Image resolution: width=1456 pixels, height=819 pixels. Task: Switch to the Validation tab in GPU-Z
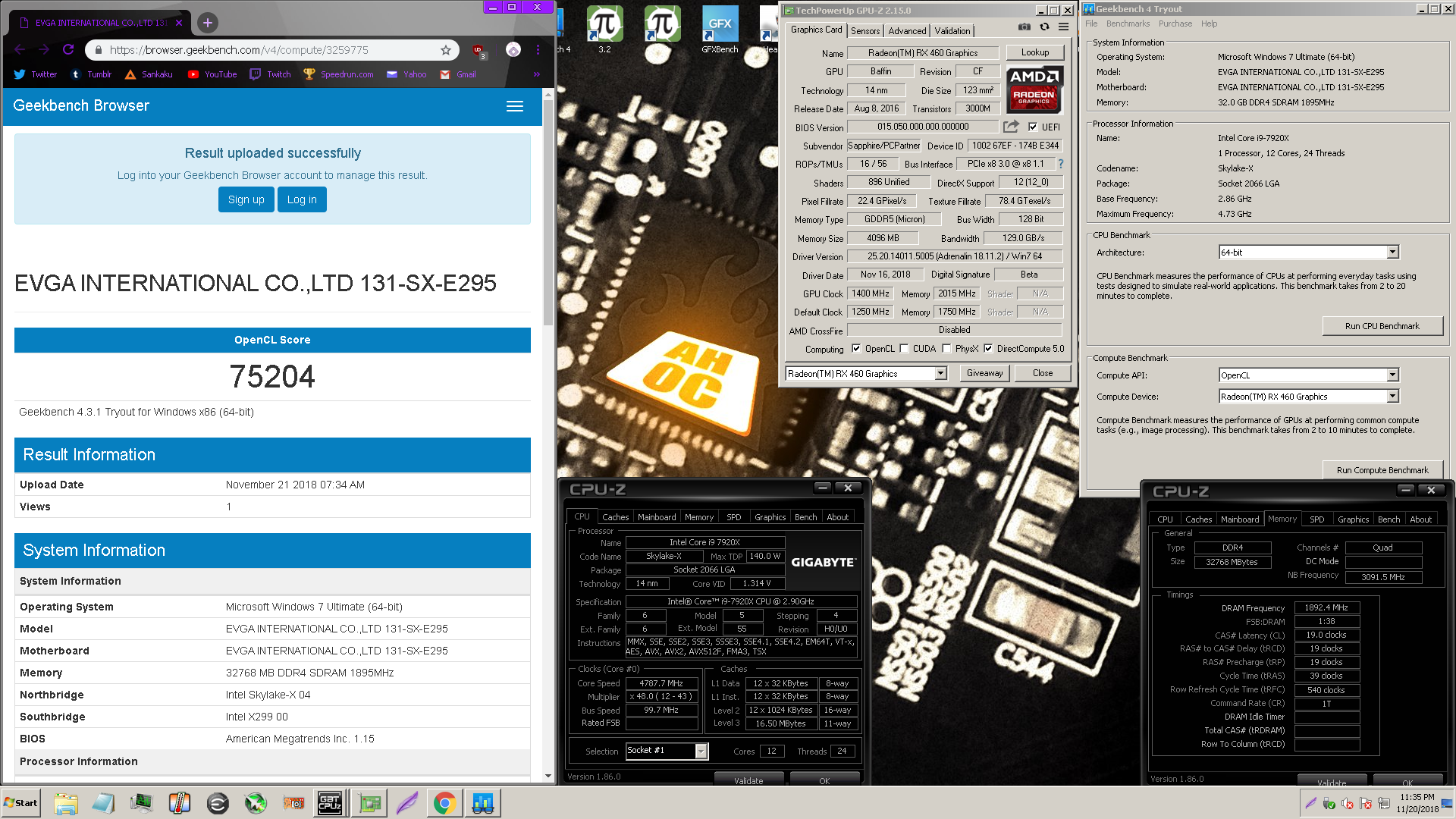tap(952, 31)
